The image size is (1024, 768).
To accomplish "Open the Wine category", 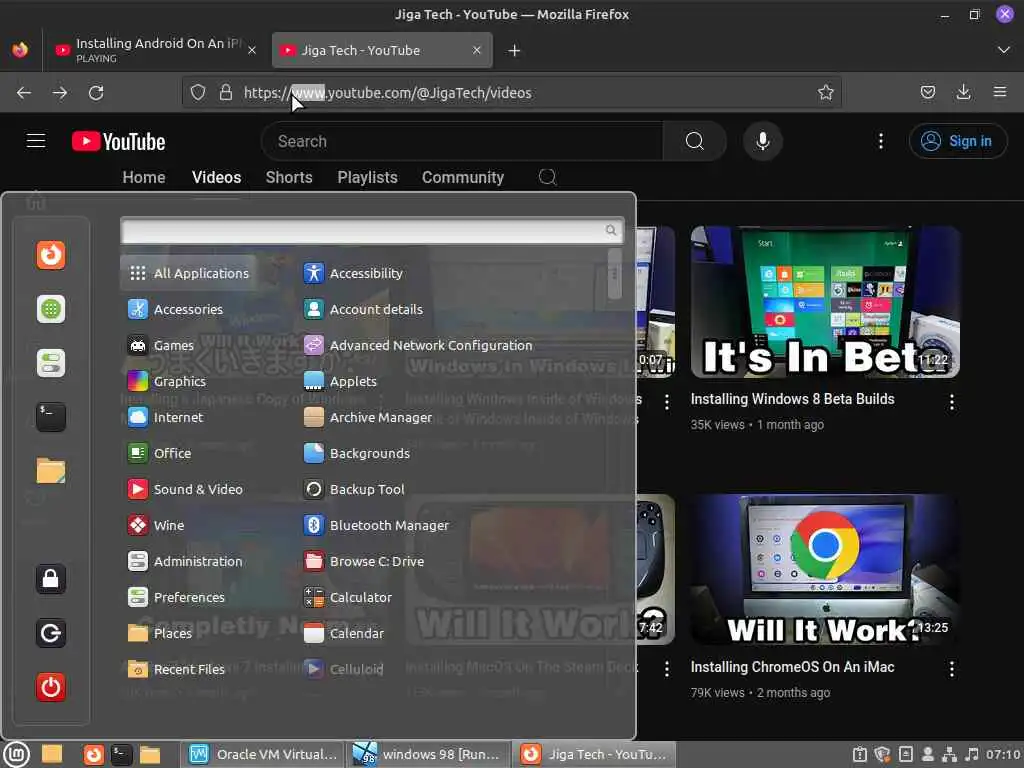I will tap(155, 524).
